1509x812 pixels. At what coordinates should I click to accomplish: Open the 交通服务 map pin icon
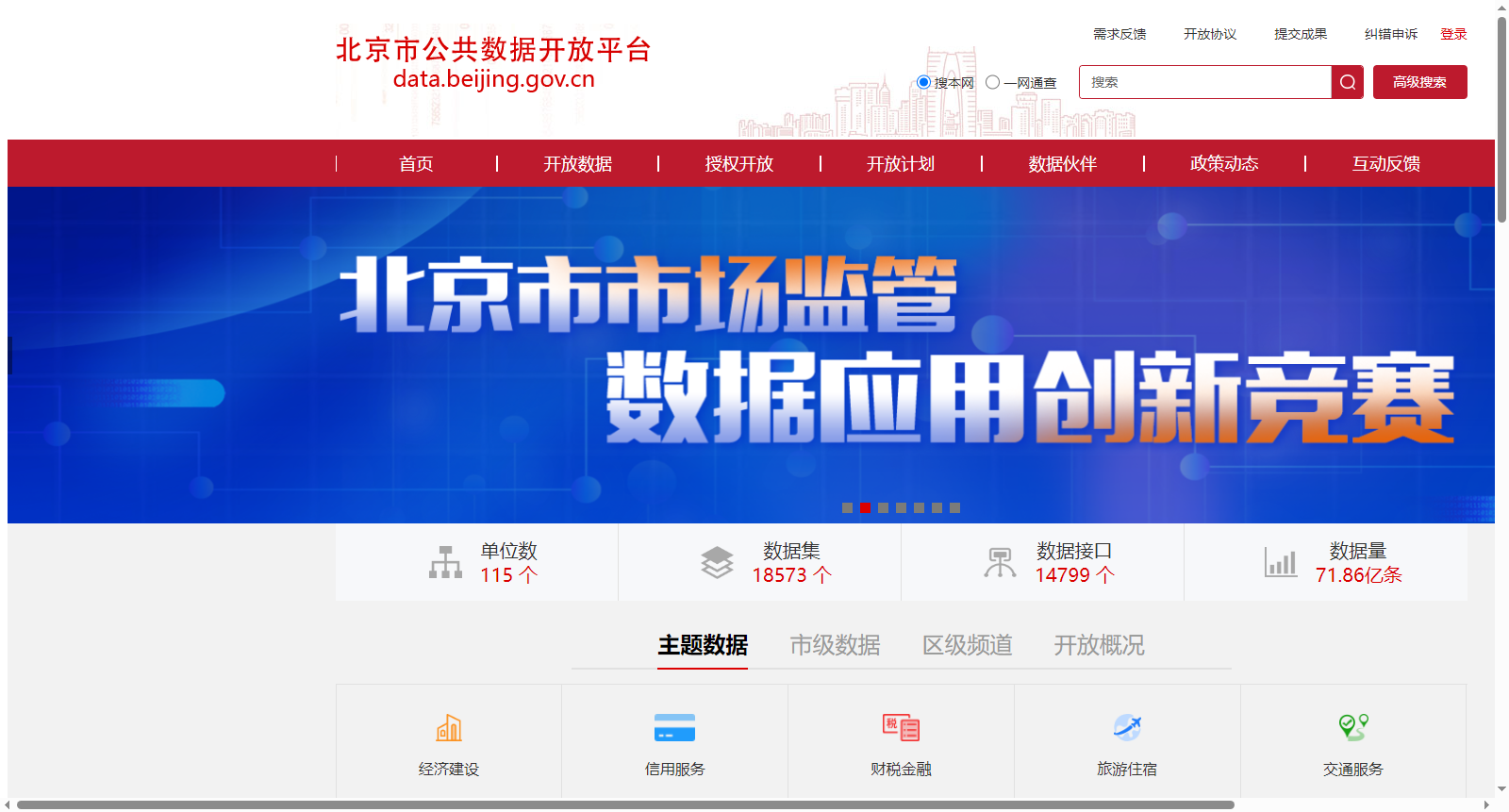tap(1353, 727)
